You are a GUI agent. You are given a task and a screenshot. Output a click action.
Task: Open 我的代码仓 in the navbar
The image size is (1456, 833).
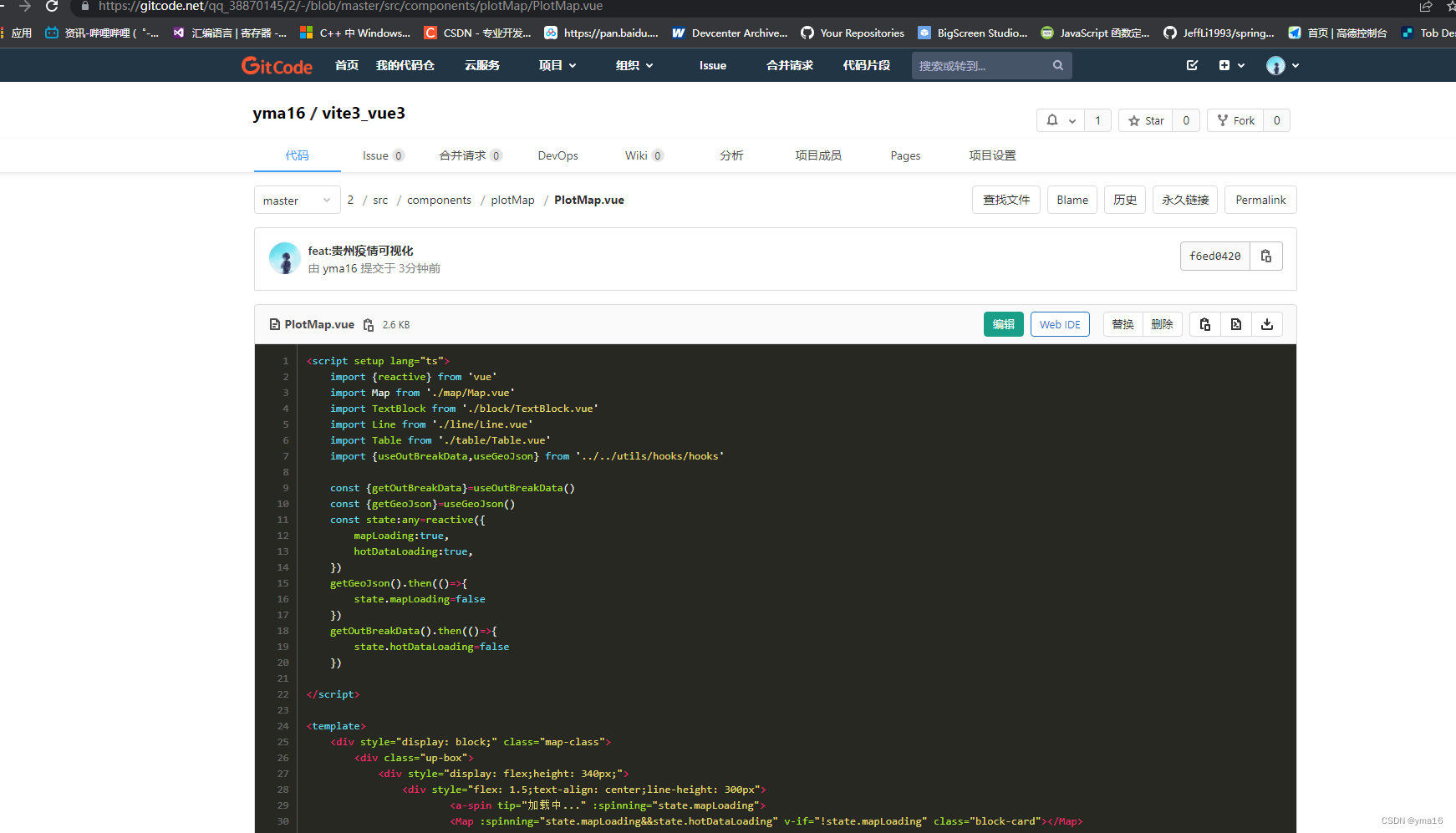pos(405,65)
